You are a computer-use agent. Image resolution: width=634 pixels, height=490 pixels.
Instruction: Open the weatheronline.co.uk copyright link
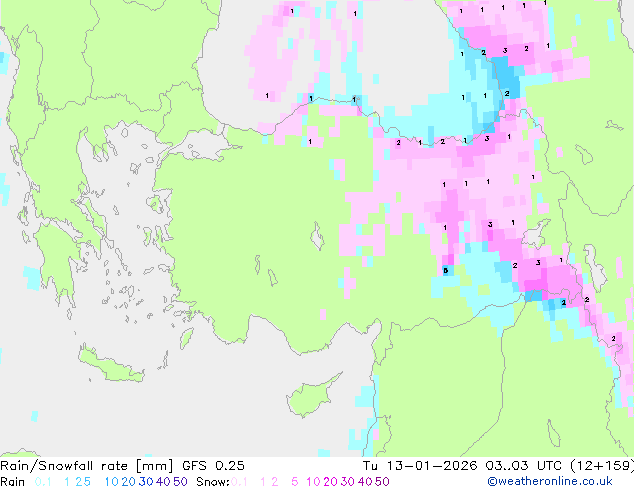(x=550, y=482)
